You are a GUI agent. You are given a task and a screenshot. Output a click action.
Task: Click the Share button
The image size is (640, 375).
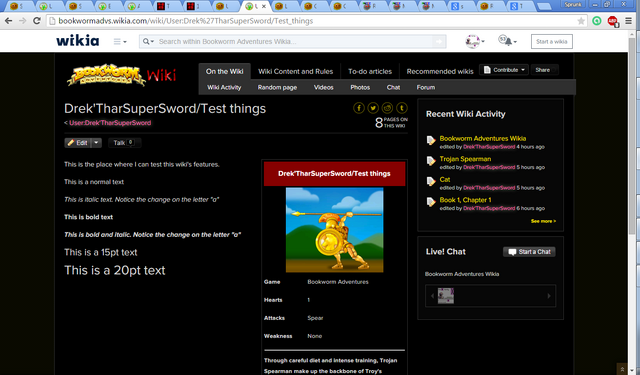[544, 70]
